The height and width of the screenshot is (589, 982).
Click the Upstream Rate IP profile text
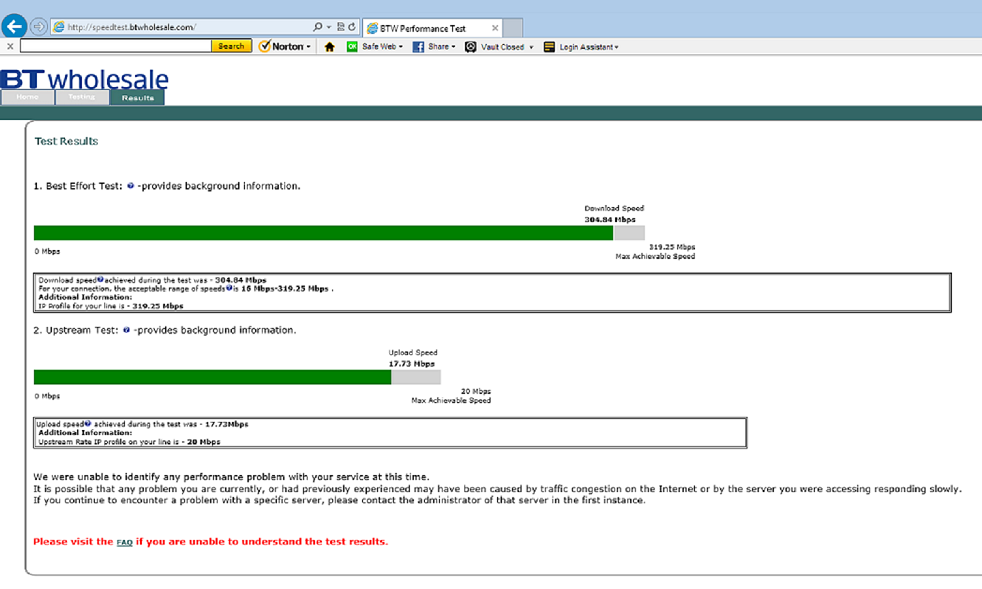[129, 442]
